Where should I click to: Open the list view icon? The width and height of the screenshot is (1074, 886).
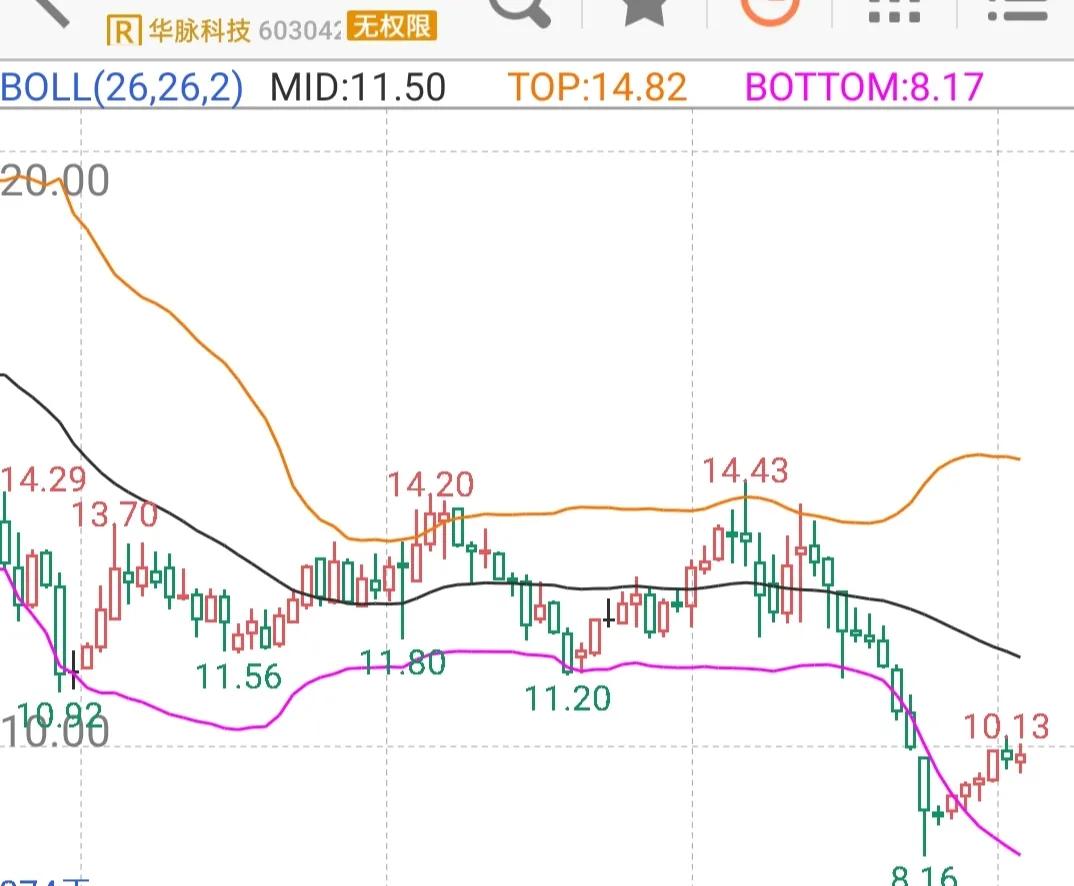point(1019,10)
